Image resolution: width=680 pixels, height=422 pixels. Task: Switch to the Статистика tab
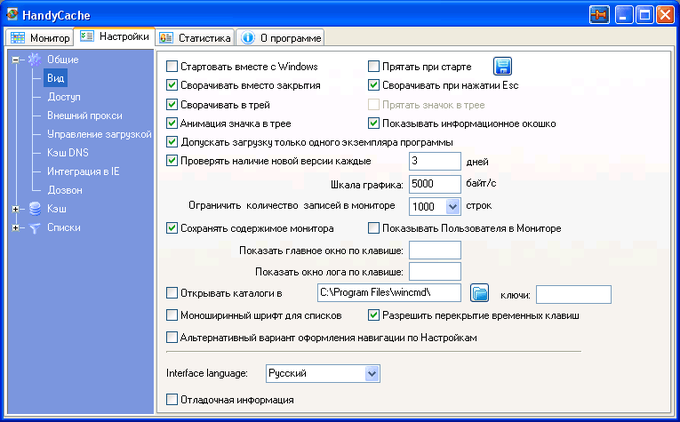tap(195, 38)
